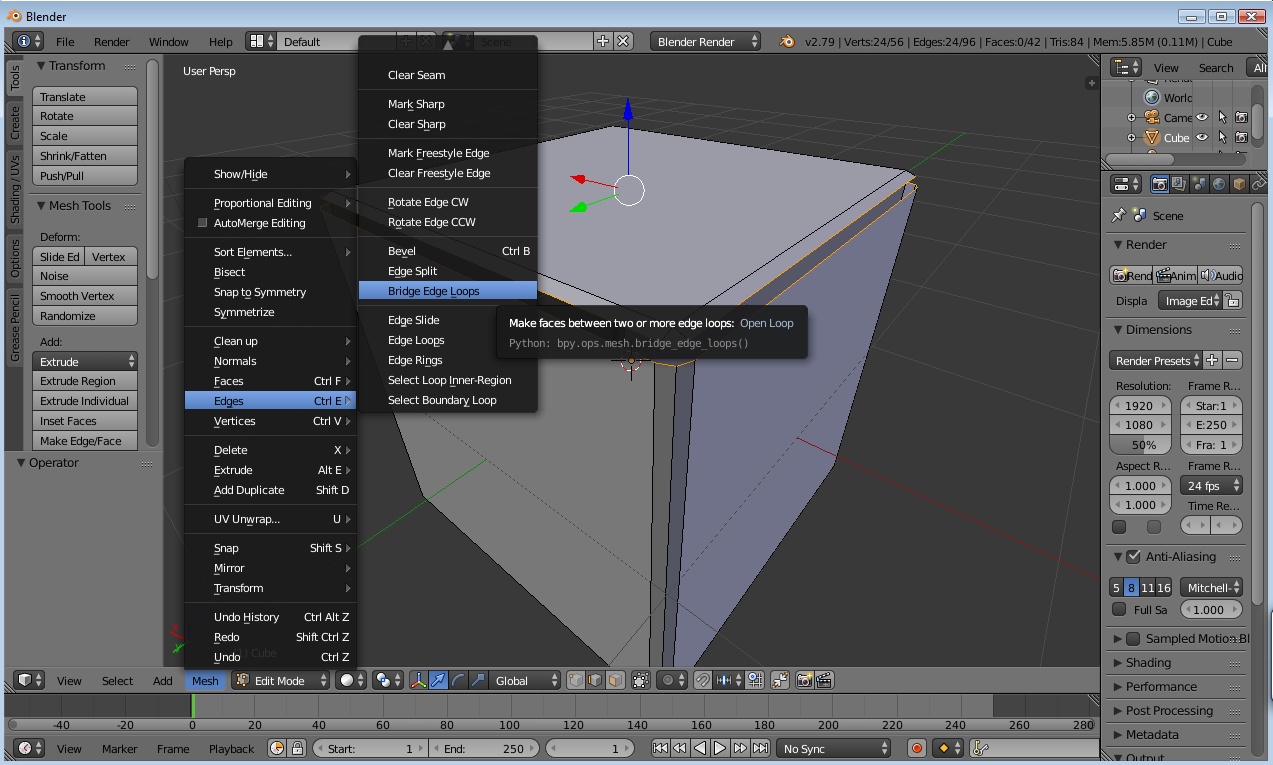Click the End frame 250 field
The height and width of the screenshot is (765, 1273).
[485, 748]
